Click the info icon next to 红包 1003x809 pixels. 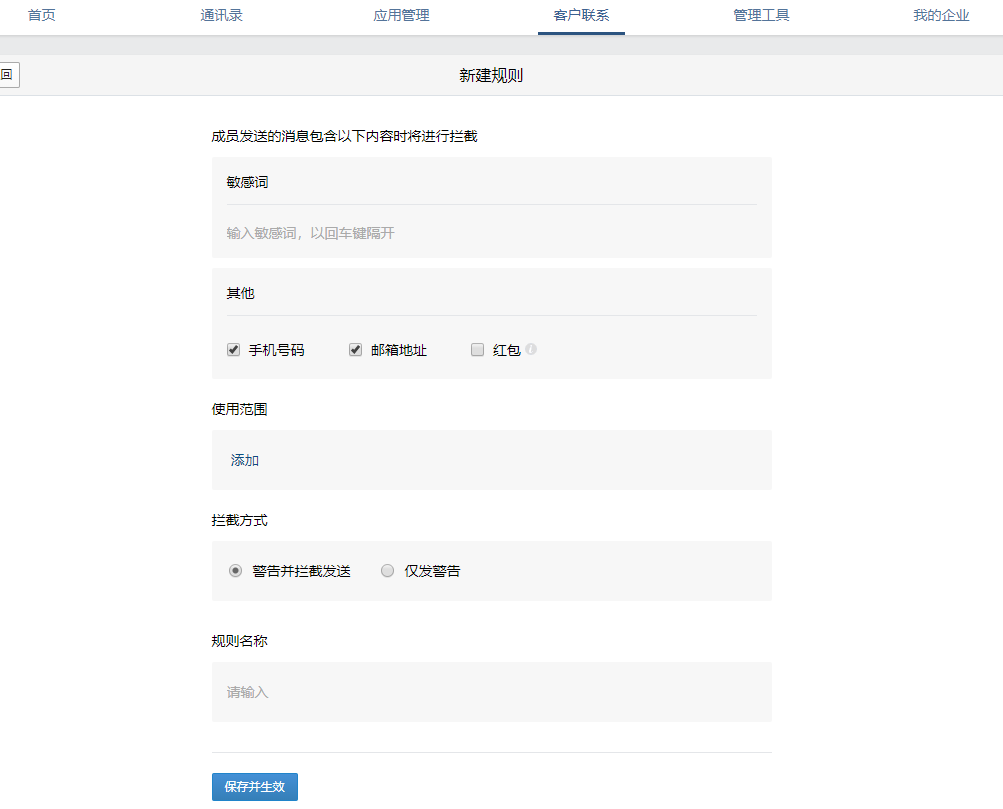point(531,349)
